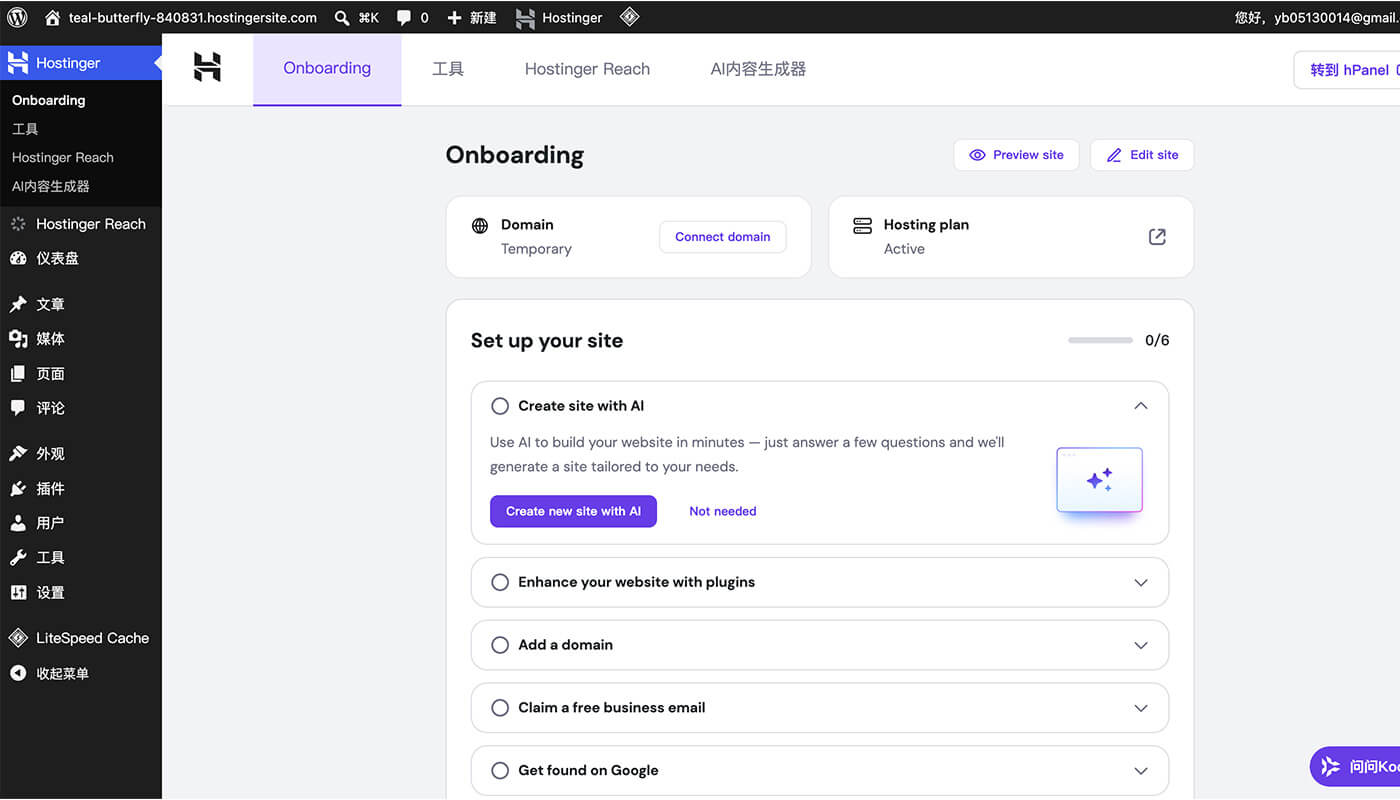This screenshot has width=1400, height=800.
Task: Click the 收起菜单 collapse arrow icon
Action: 18,673
